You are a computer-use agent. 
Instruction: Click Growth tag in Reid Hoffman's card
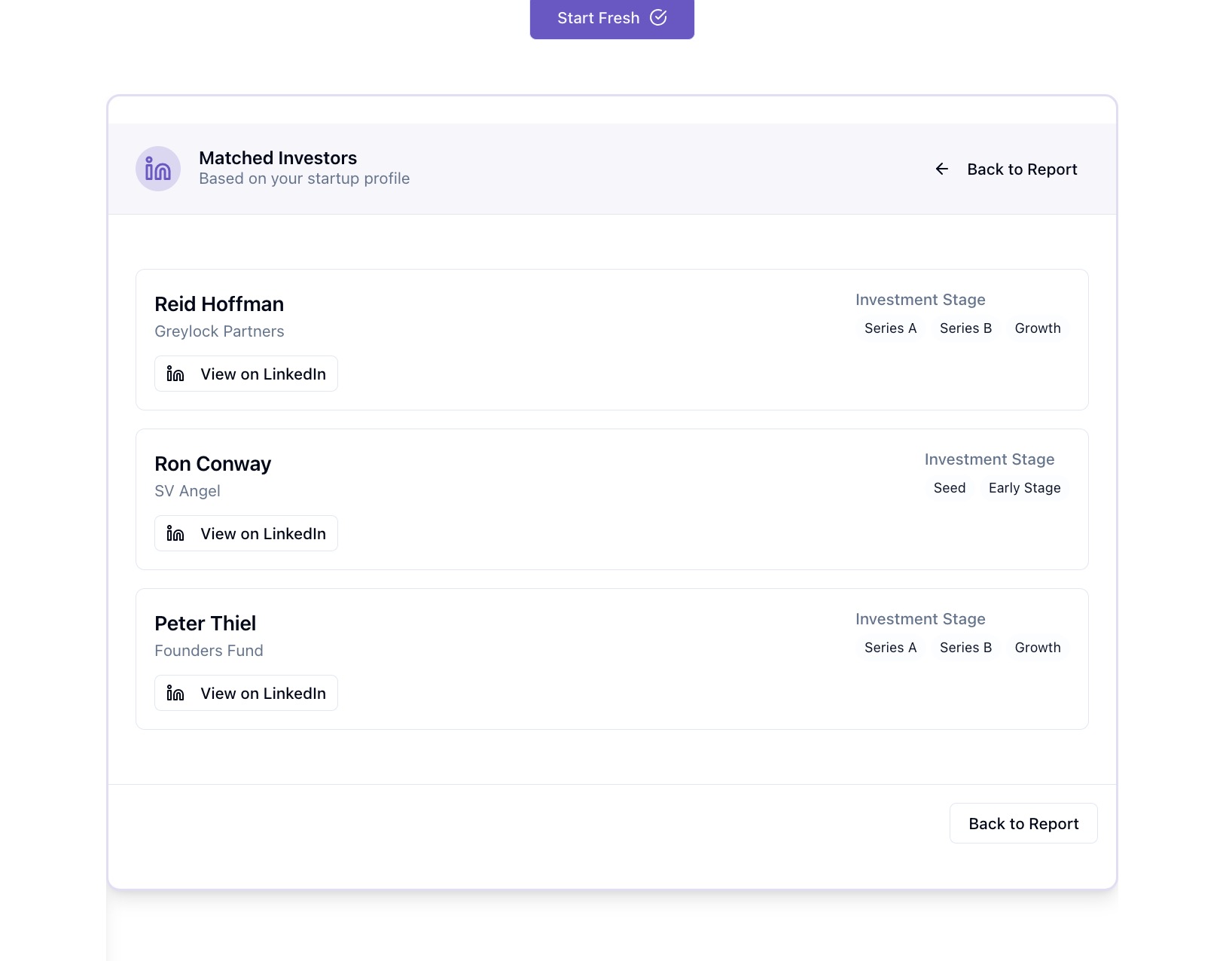click(1038, 328)
